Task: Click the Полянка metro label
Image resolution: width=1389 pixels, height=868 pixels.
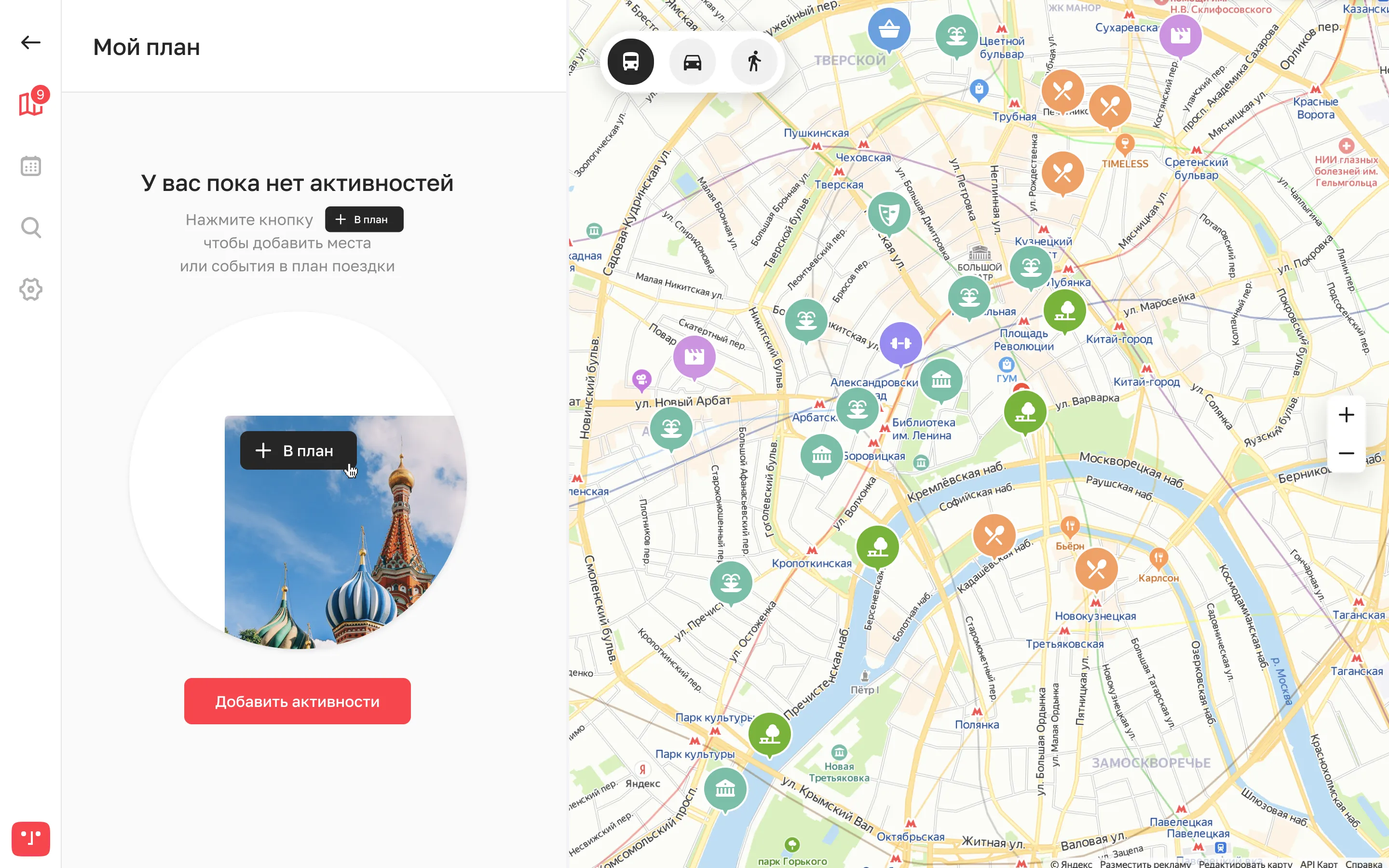Action: (x=977, y=724)
